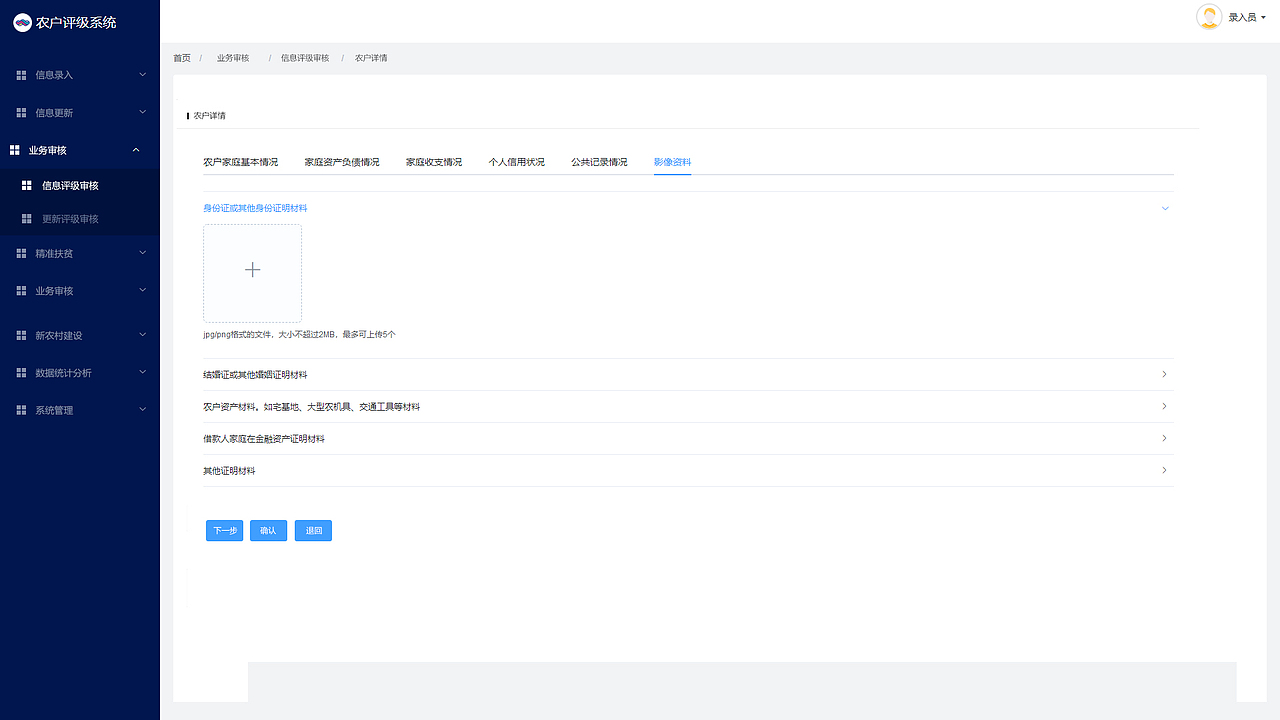
Task: Click the 下一步 button
Action: click(225, 531)
